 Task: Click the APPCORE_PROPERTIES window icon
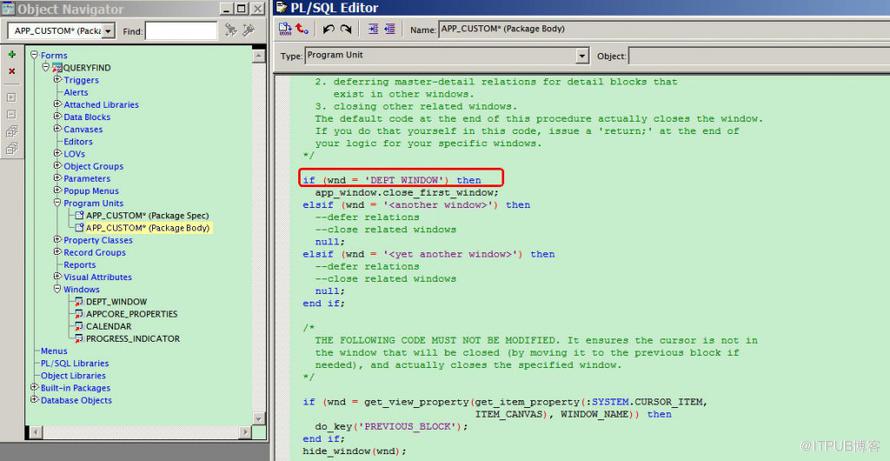[79, 314]
